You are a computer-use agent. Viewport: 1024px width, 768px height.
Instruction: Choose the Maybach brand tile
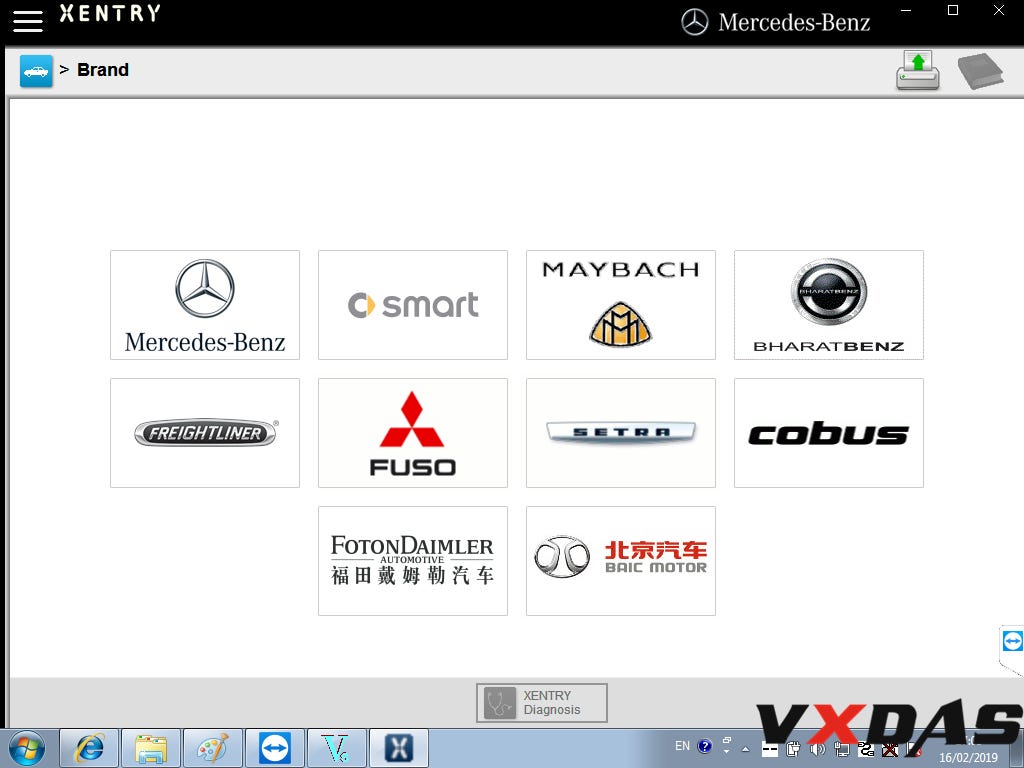(x=621, y=305)
